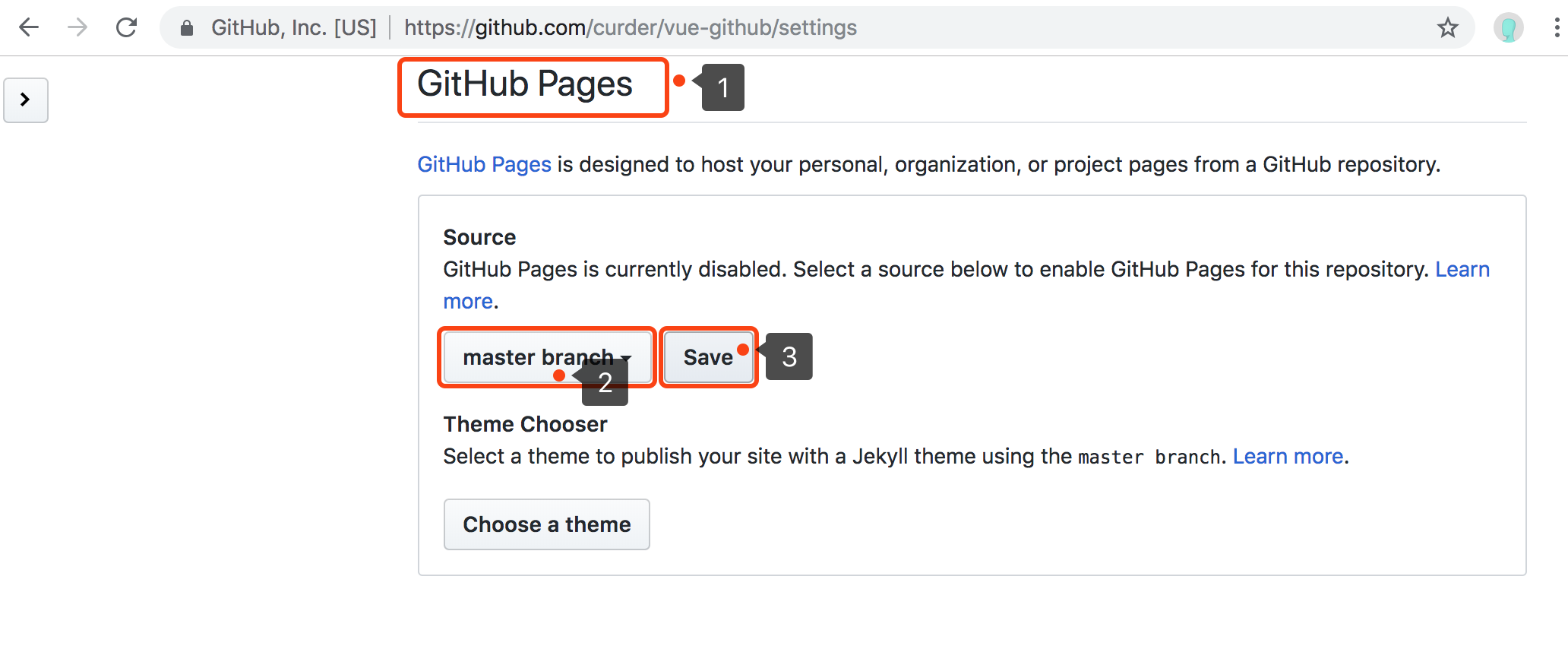The width and height of the screenshot is (1568, 646).
Task: Click the GitHub, Inc. [US] certificate label
Action: tap(293, 28)
